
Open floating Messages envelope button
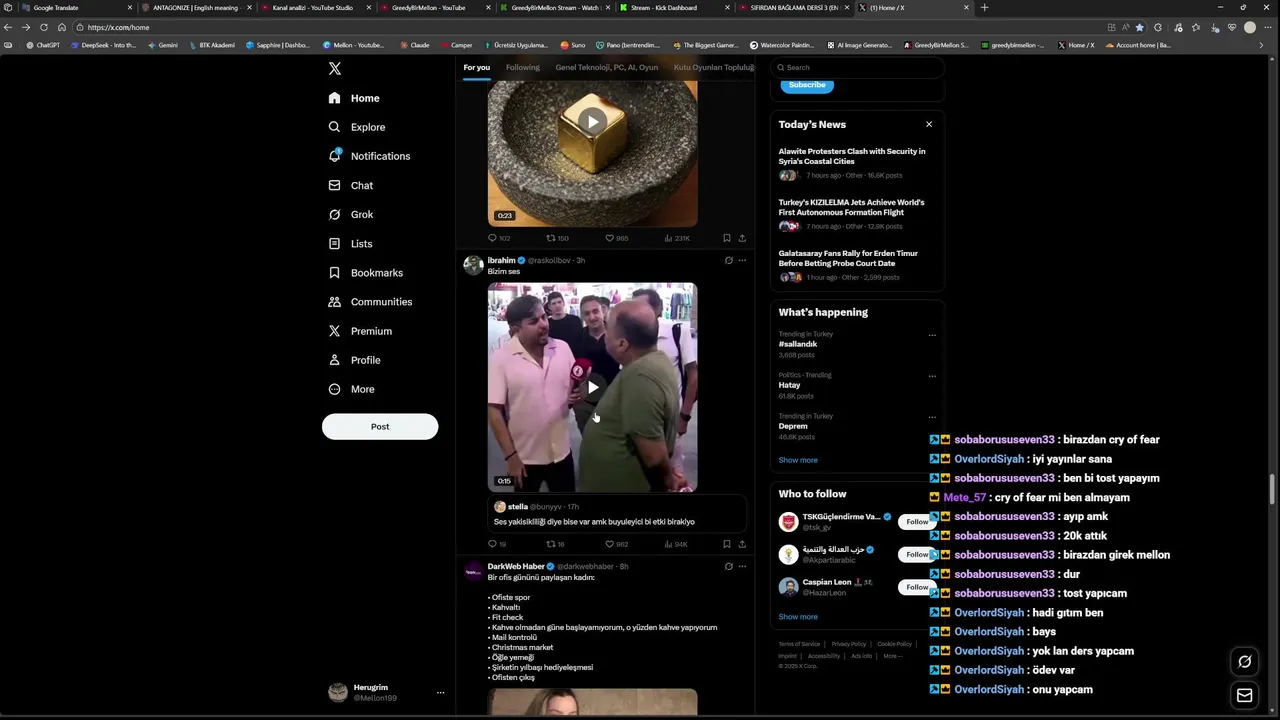(1245, 695)
